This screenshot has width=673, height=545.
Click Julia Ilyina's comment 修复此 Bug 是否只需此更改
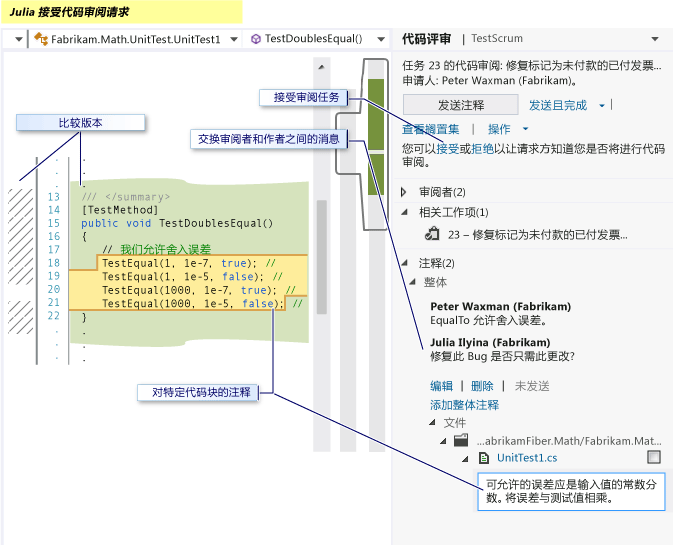(x=502, y=356)
